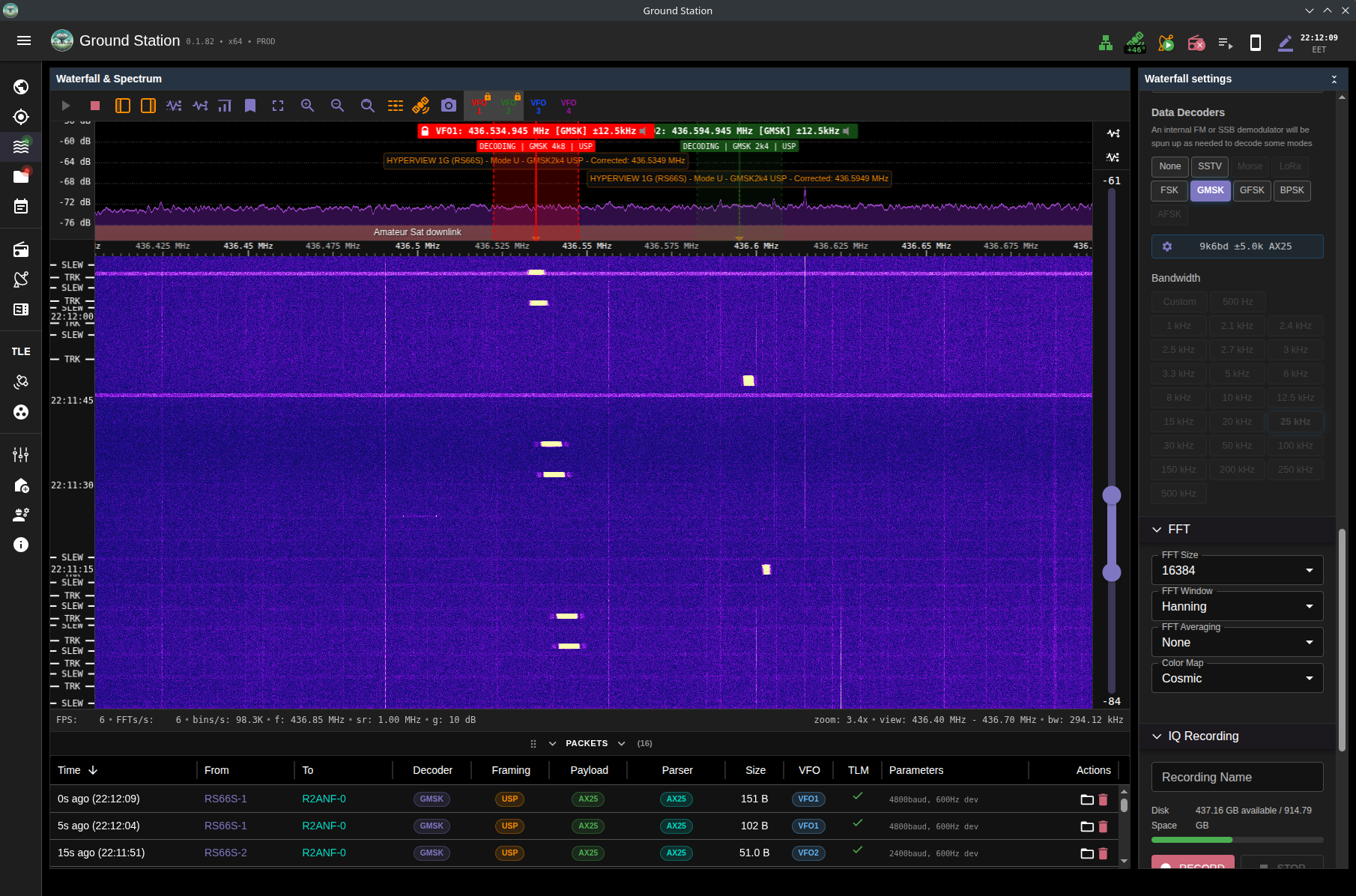Switch decoder from GMSK to FSK
Screen dimensions: 1356x896
click(1169, 190)
